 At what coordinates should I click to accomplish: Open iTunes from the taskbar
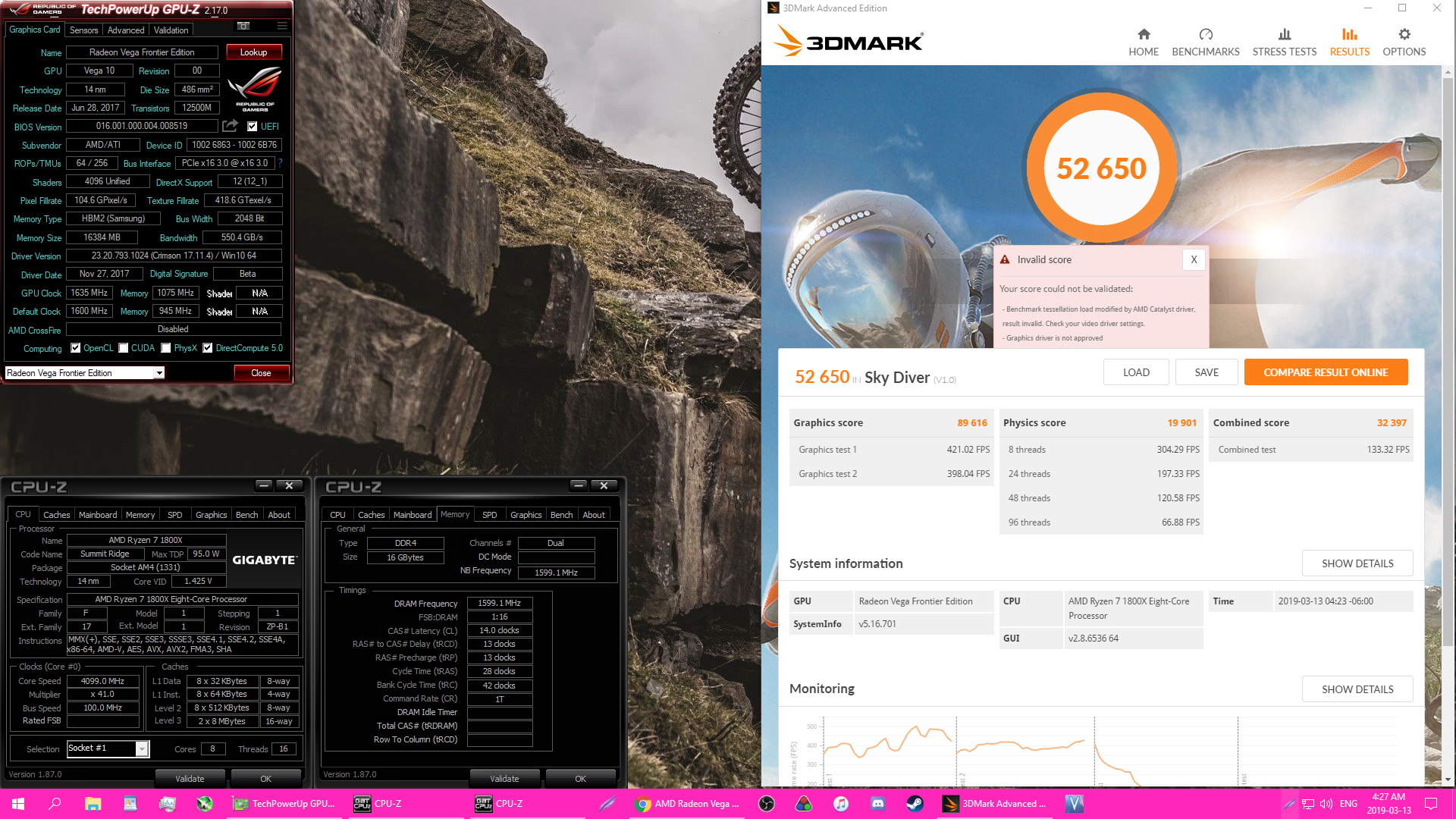tap(841, 804)
